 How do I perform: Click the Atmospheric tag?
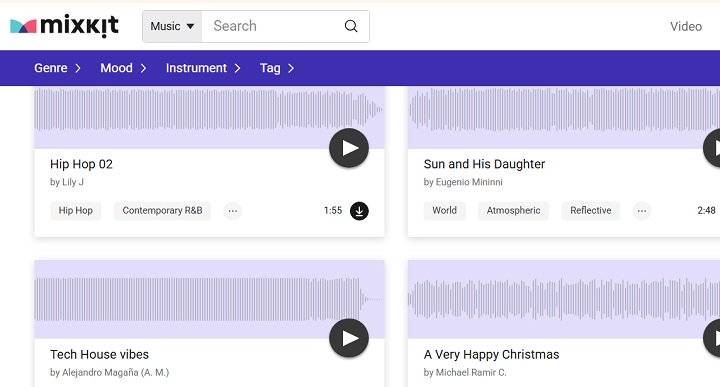pyautogui.click(x=513, y=210)
